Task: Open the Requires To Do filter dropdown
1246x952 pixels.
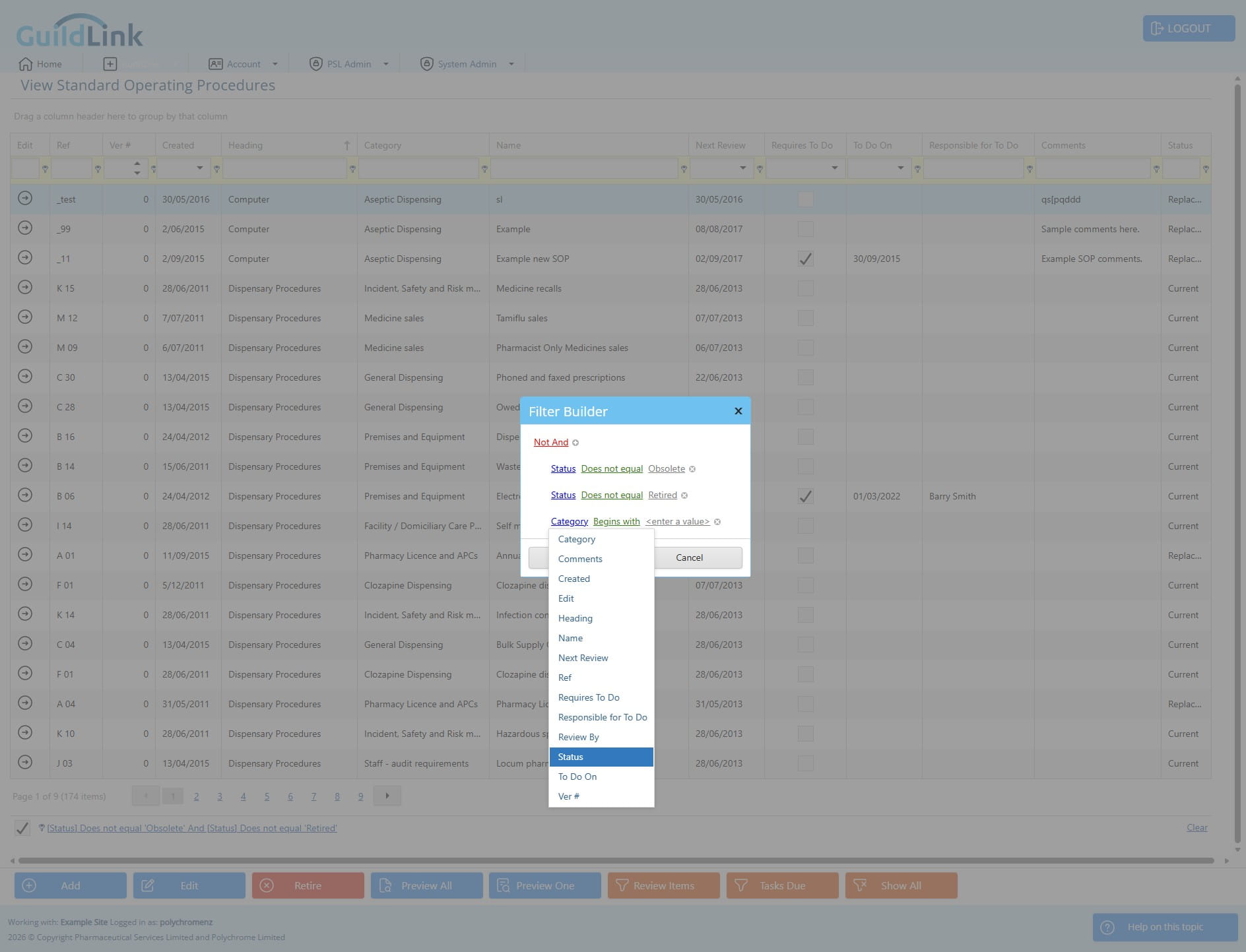Action: coord(835,168)
